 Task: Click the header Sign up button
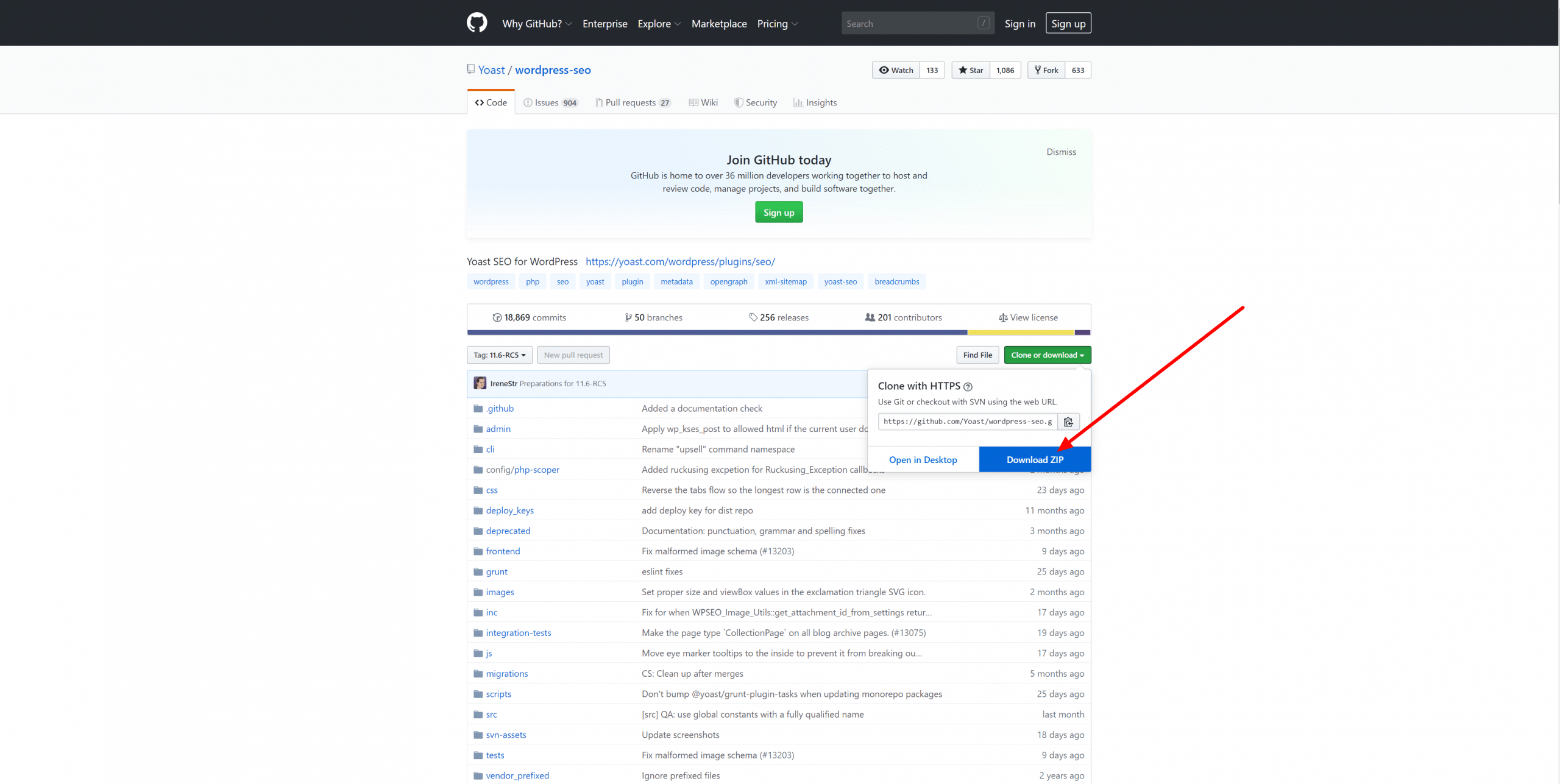pos(1068,24)
